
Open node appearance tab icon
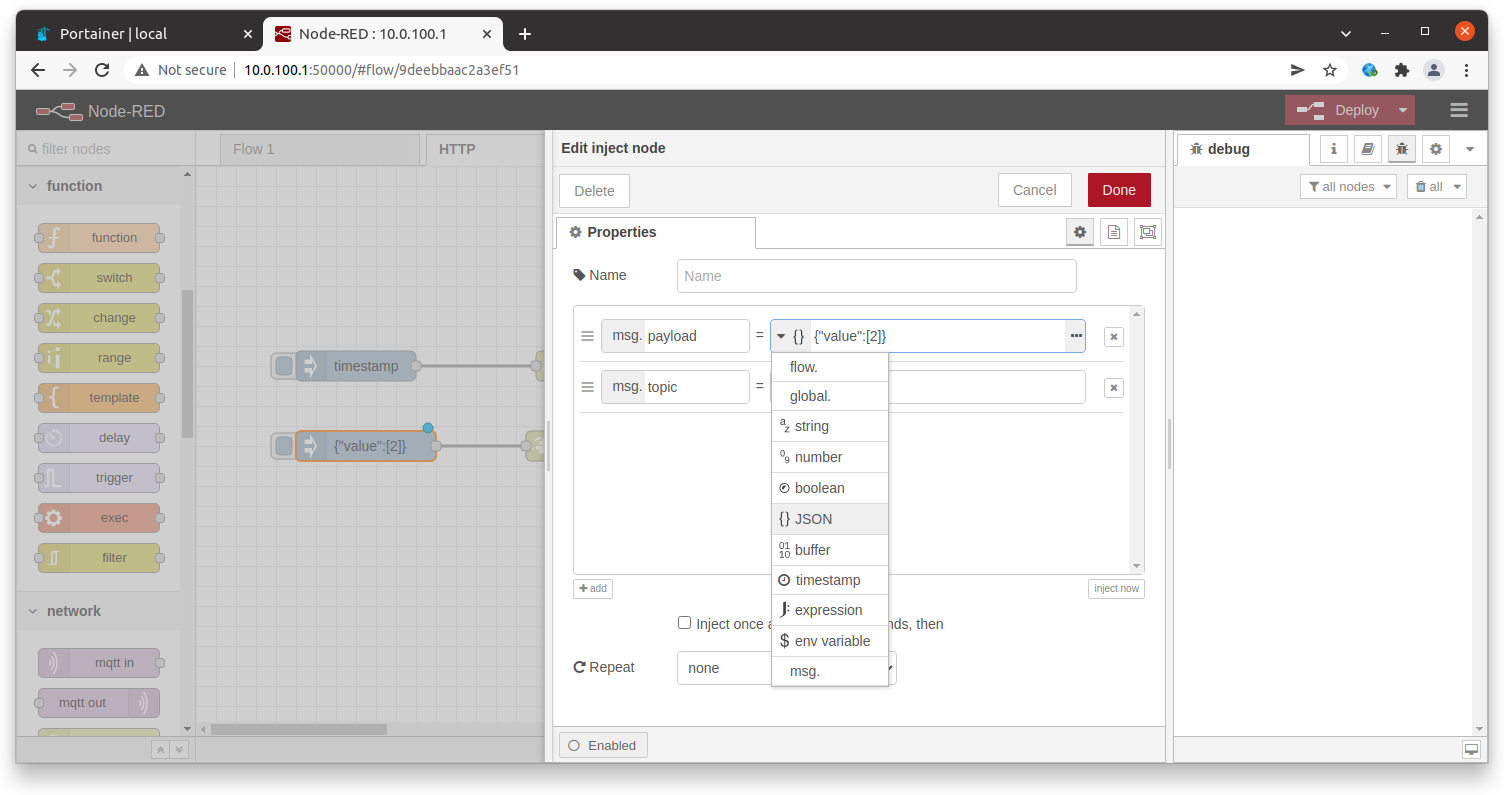tap(1147, 232)
